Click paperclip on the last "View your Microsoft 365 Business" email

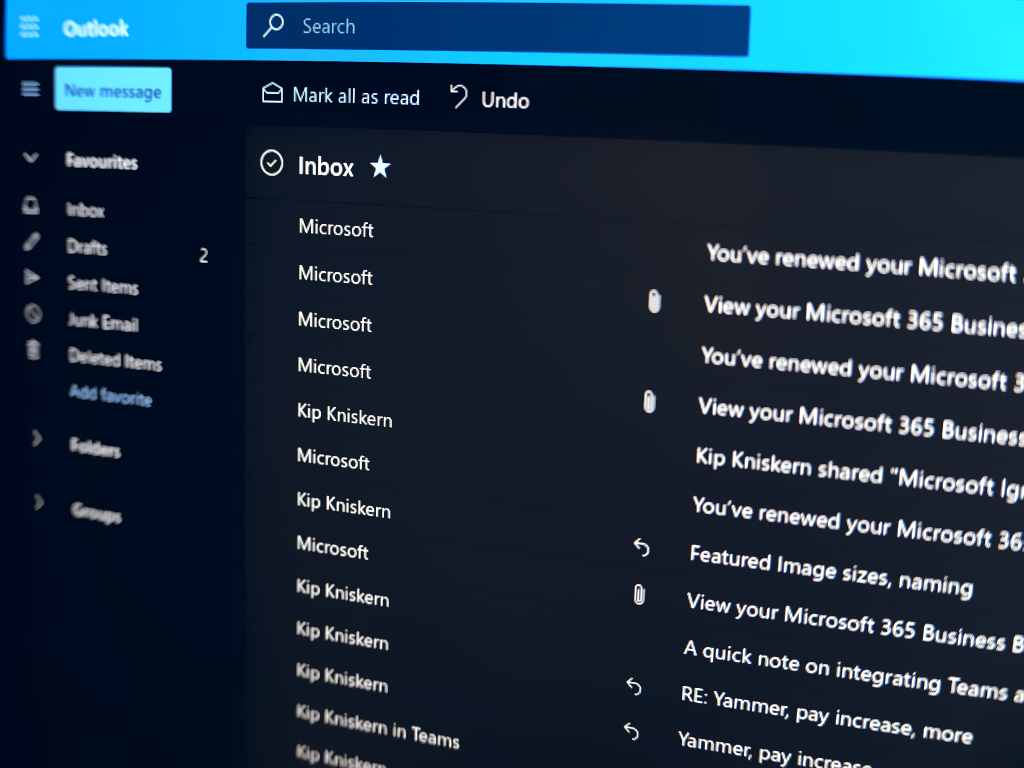(639, 595)
